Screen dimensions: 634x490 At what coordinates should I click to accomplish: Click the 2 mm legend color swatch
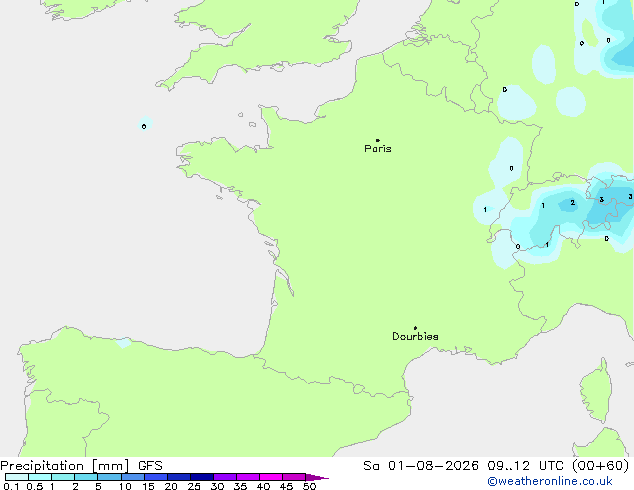[86, 477]
